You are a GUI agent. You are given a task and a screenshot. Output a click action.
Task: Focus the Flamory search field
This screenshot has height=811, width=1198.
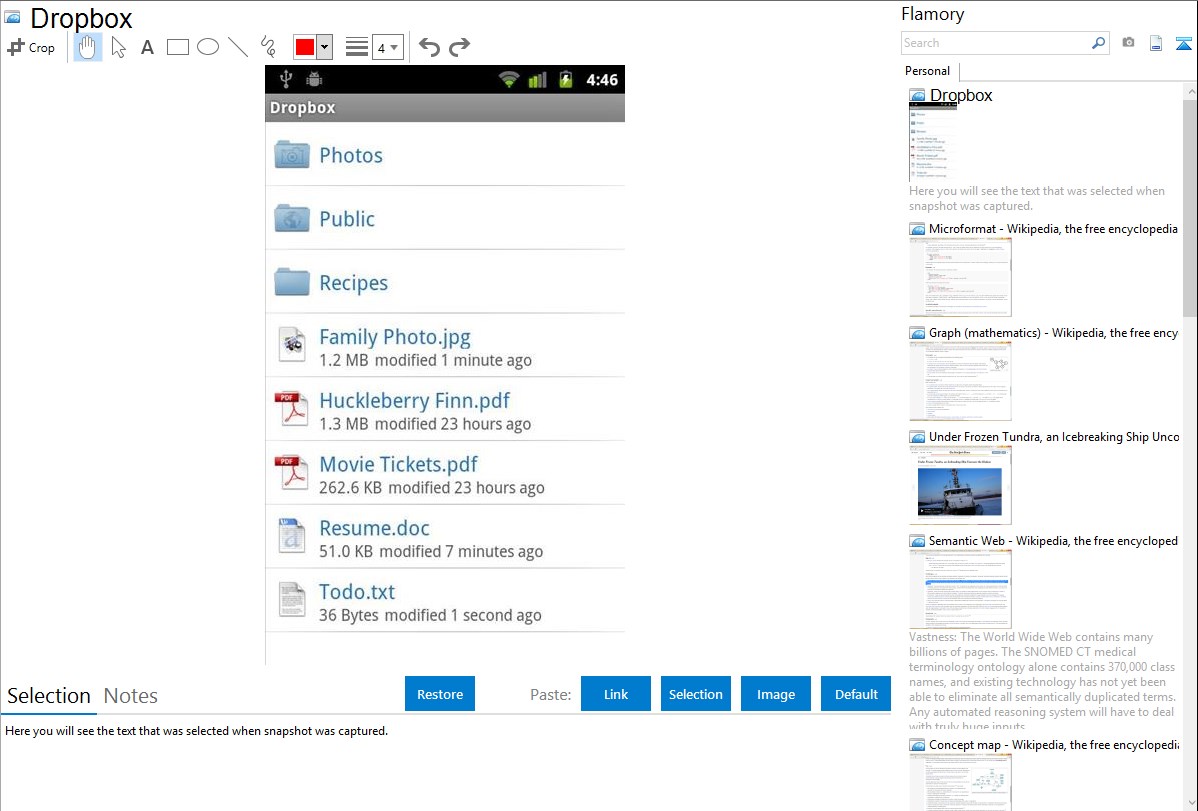click(996, 43)
